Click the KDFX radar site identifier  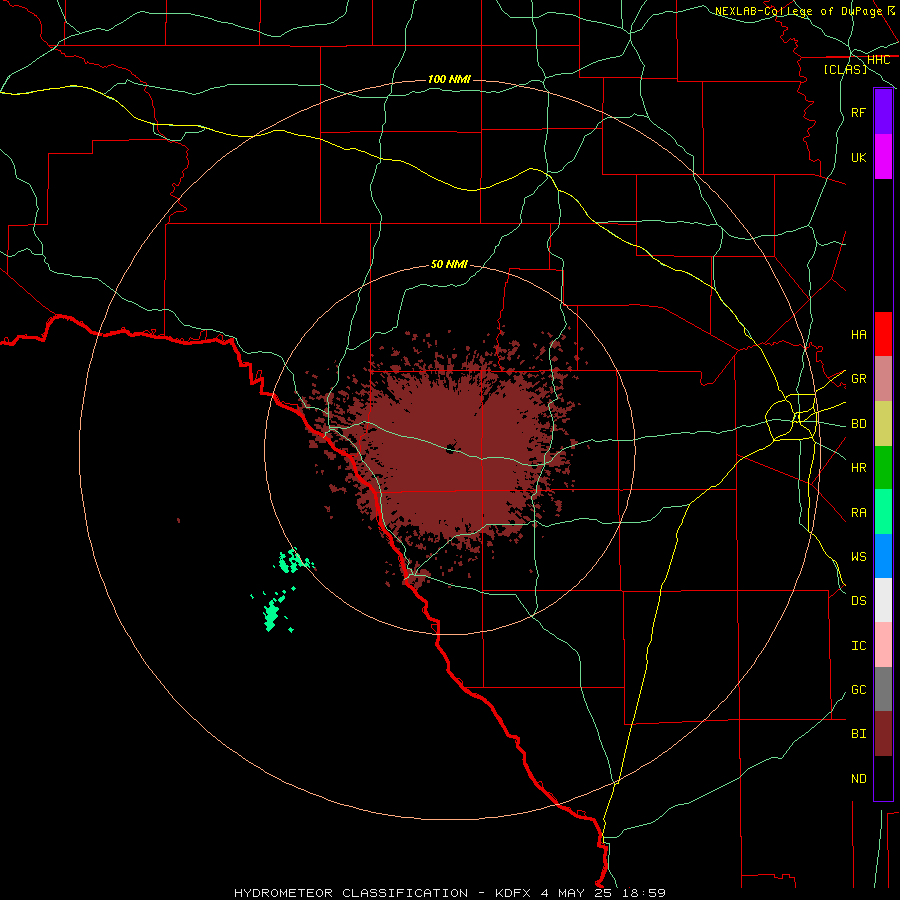(x=514, y=893)
